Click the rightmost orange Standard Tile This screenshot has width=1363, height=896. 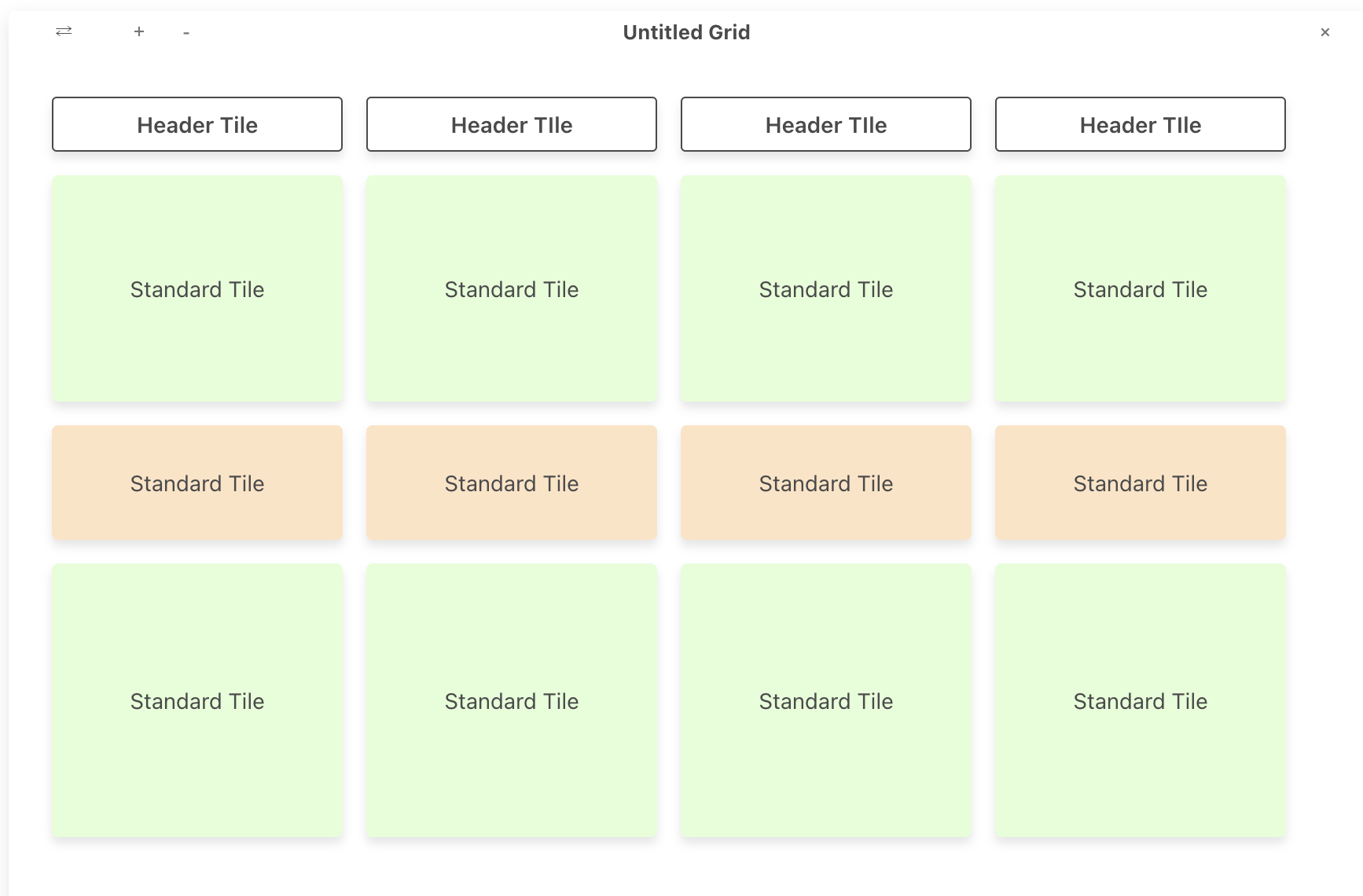1140,483
